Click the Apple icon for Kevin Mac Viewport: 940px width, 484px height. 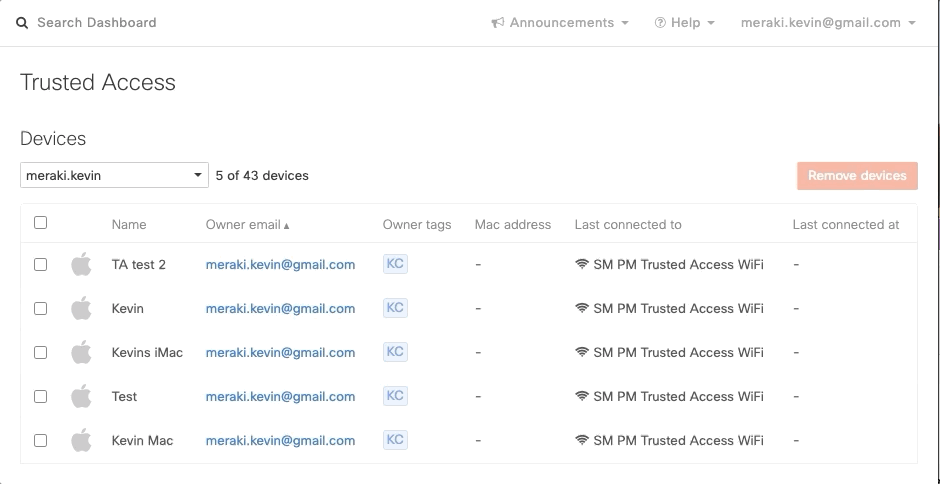81,440
